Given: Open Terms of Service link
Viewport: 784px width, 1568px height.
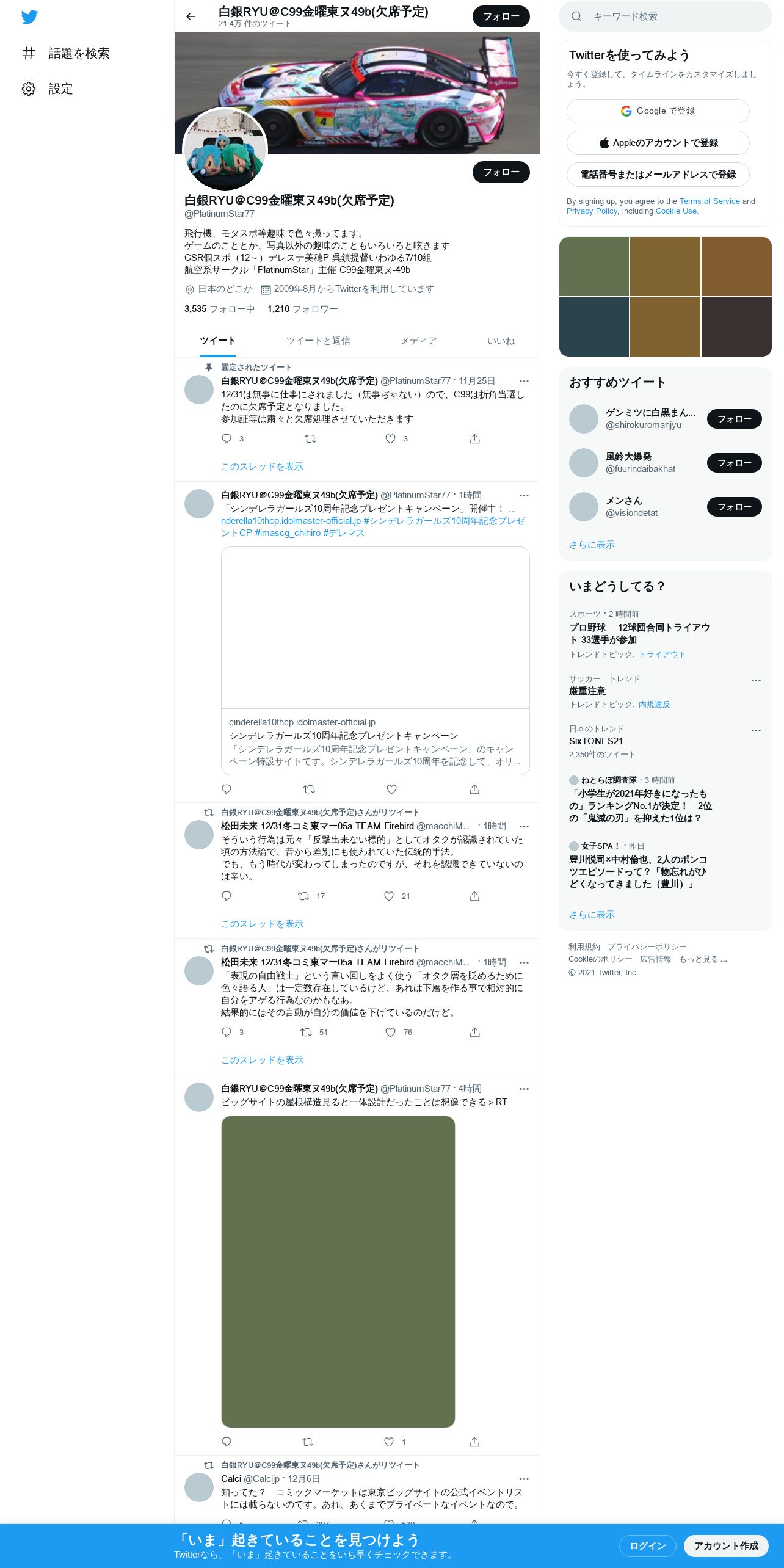Looking at the screenshot, I should [710, 201].
